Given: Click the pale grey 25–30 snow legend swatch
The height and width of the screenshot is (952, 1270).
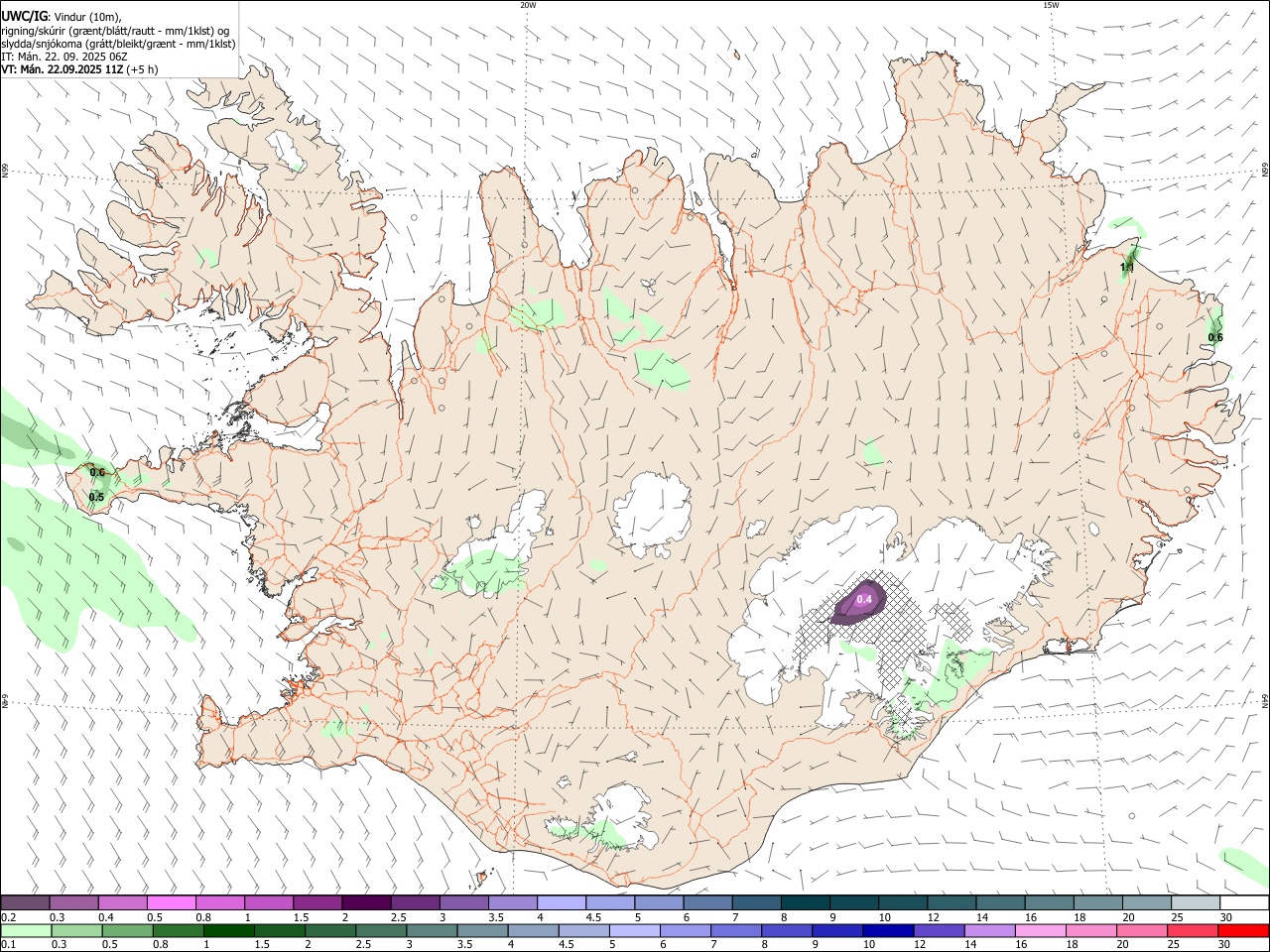Looking at the screenshot, I should (x=1195, y=902).
